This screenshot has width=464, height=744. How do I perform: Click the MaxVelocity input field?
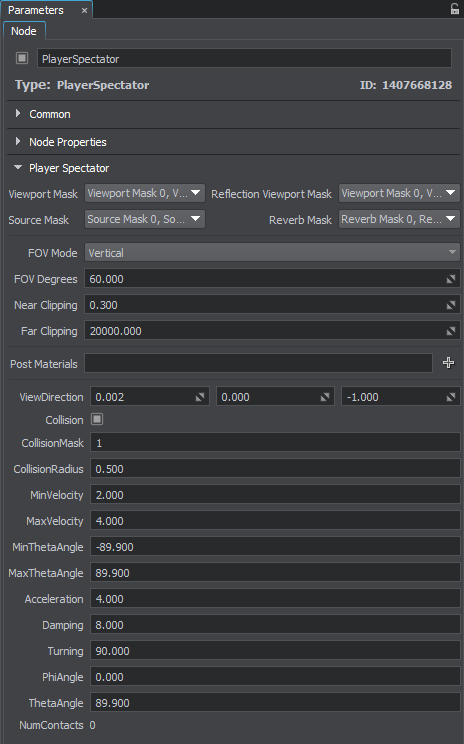tap(275, 521)
